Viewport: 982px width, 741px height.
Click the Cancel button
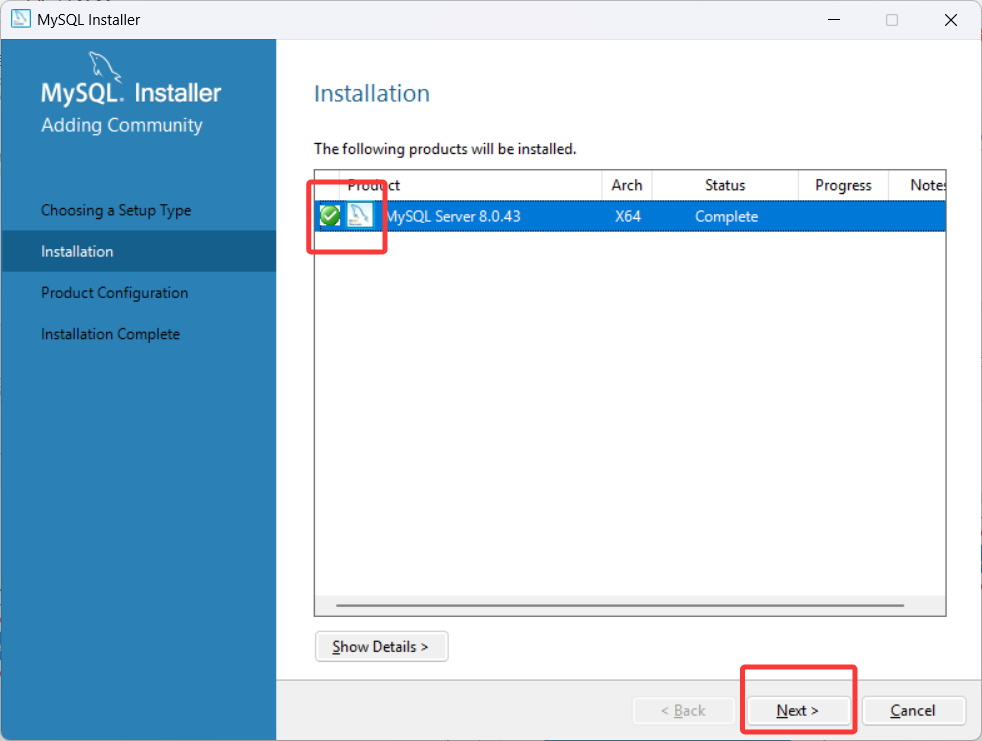pos(913,710)
